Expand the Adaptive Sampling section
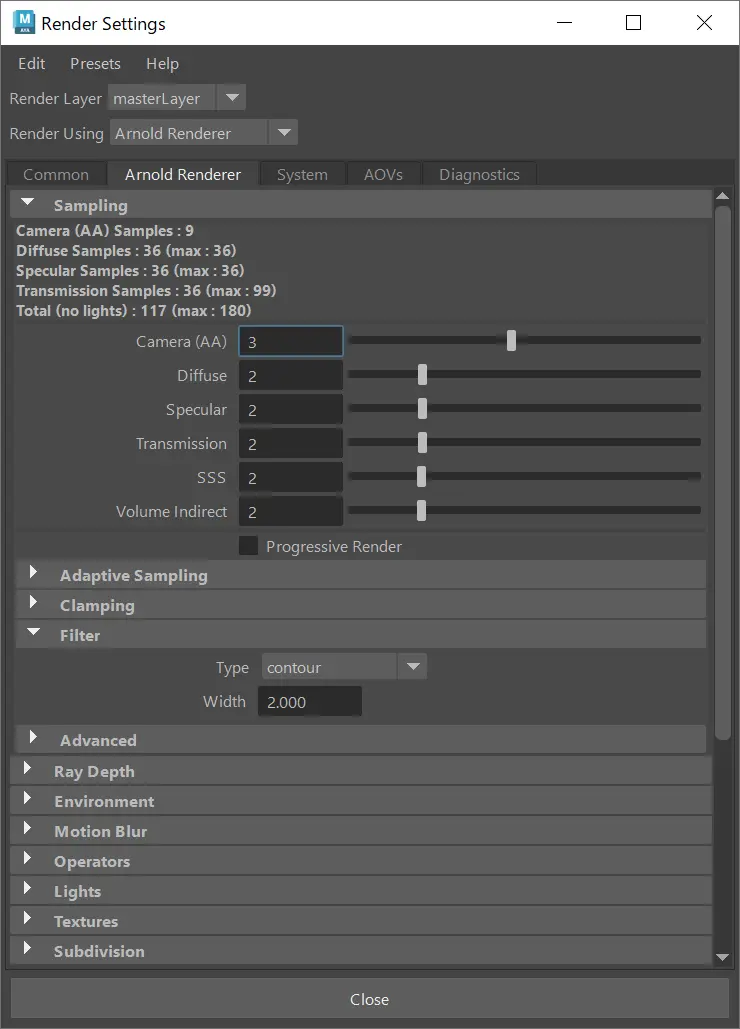 point(361,575)
